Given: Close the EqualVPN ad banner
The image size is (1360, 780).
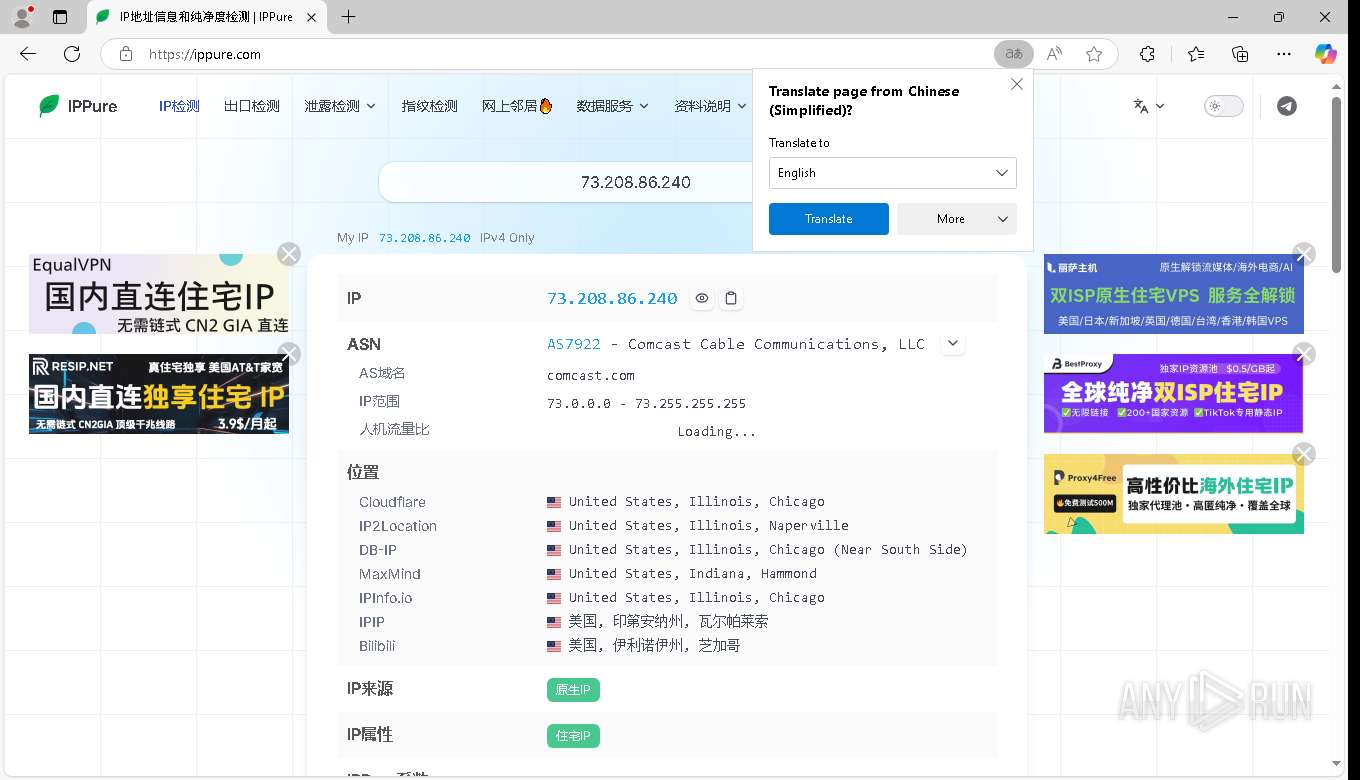Looking at the screenshot, I should [289, 254].
